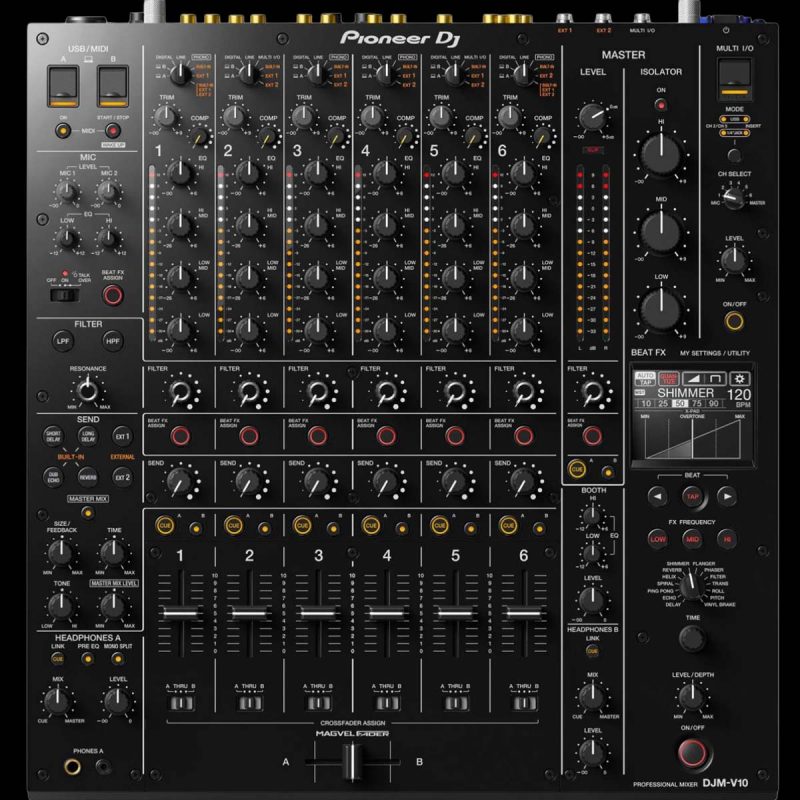Turn channel 4 input selector knob

386,74
